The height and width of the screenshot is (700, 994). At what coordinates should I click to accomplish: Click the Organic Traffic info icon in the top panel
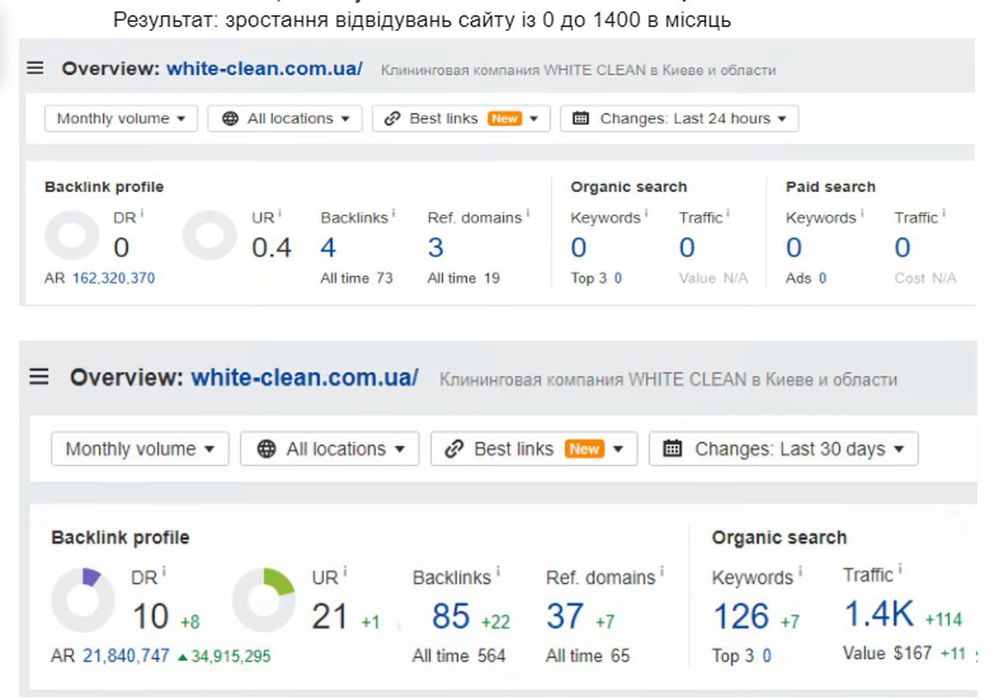[728, 214]
